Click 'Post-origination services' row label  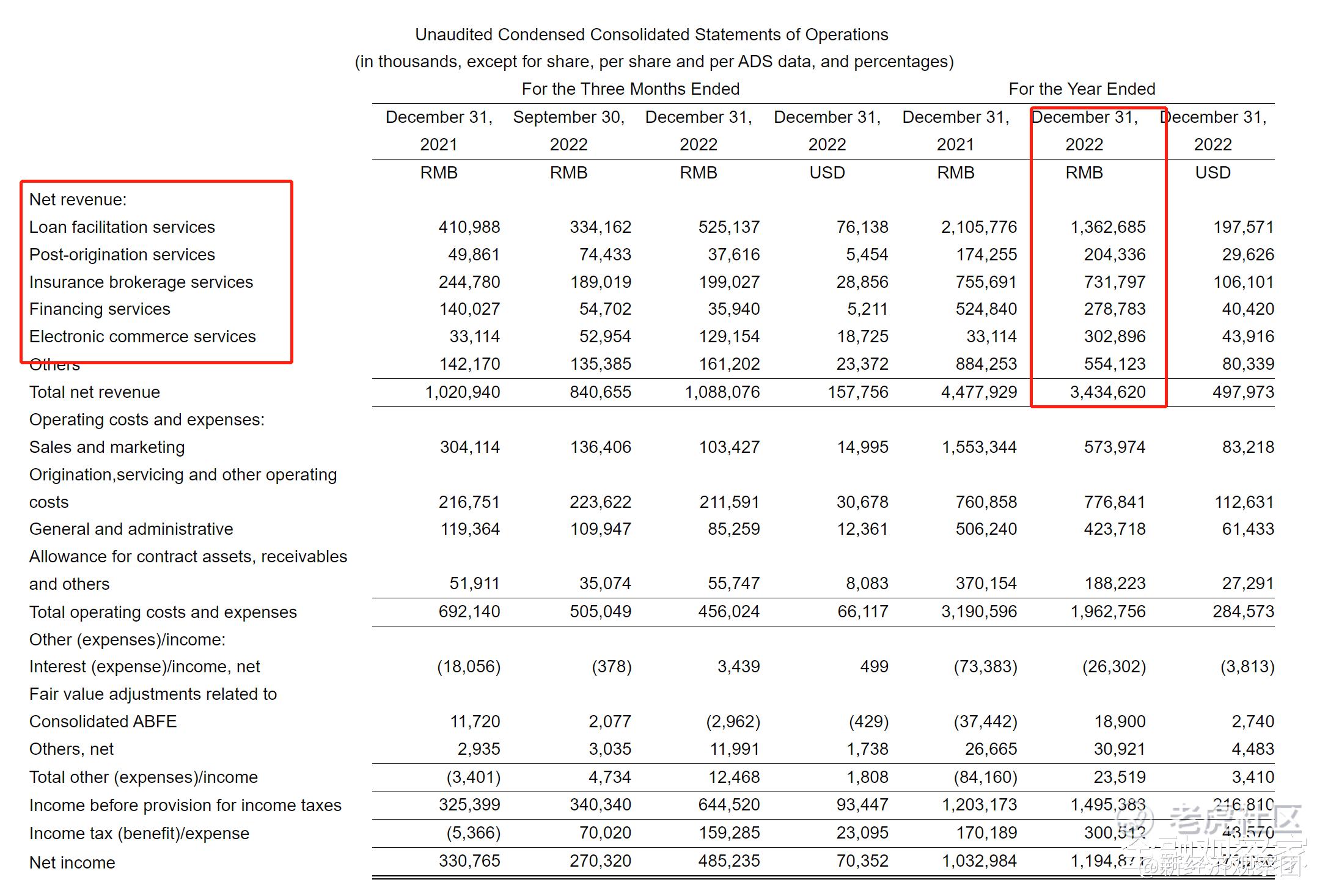click(x=122, y=255)
